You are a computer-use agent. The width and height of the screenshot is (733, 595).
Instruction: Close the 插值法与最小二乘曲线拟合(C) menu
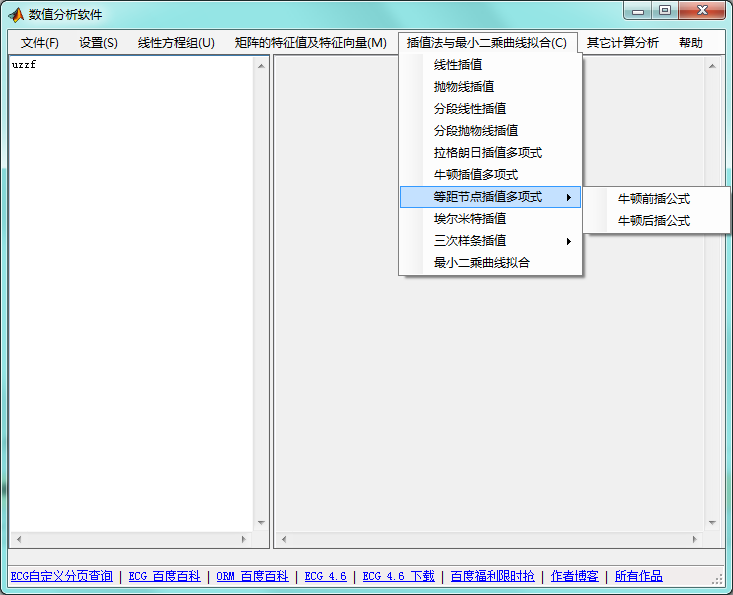tap(487, 43)
